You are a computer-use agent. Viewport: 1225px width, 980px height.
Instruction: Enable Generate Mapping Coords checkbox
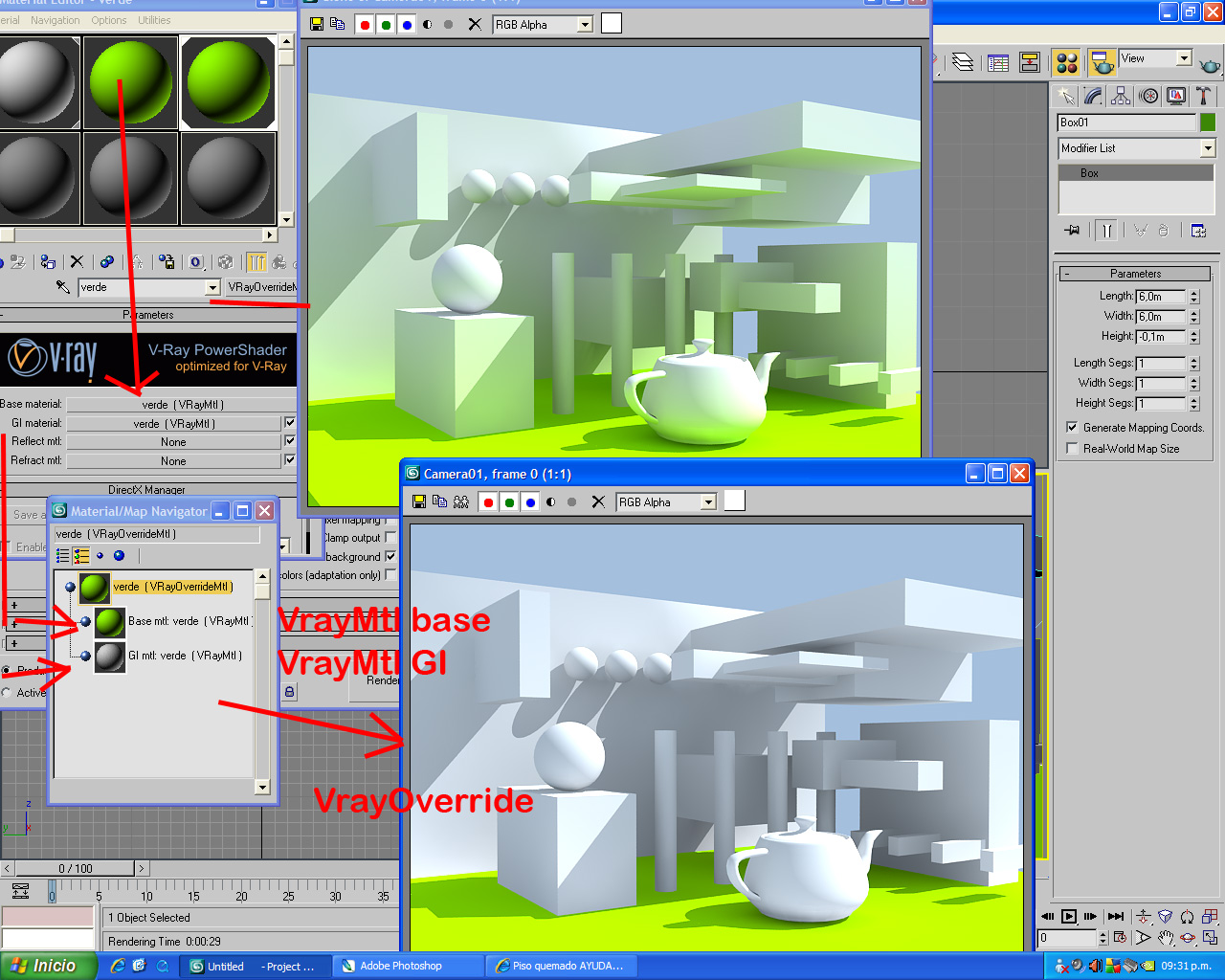pyautogui.click(x=1071, y=427)
